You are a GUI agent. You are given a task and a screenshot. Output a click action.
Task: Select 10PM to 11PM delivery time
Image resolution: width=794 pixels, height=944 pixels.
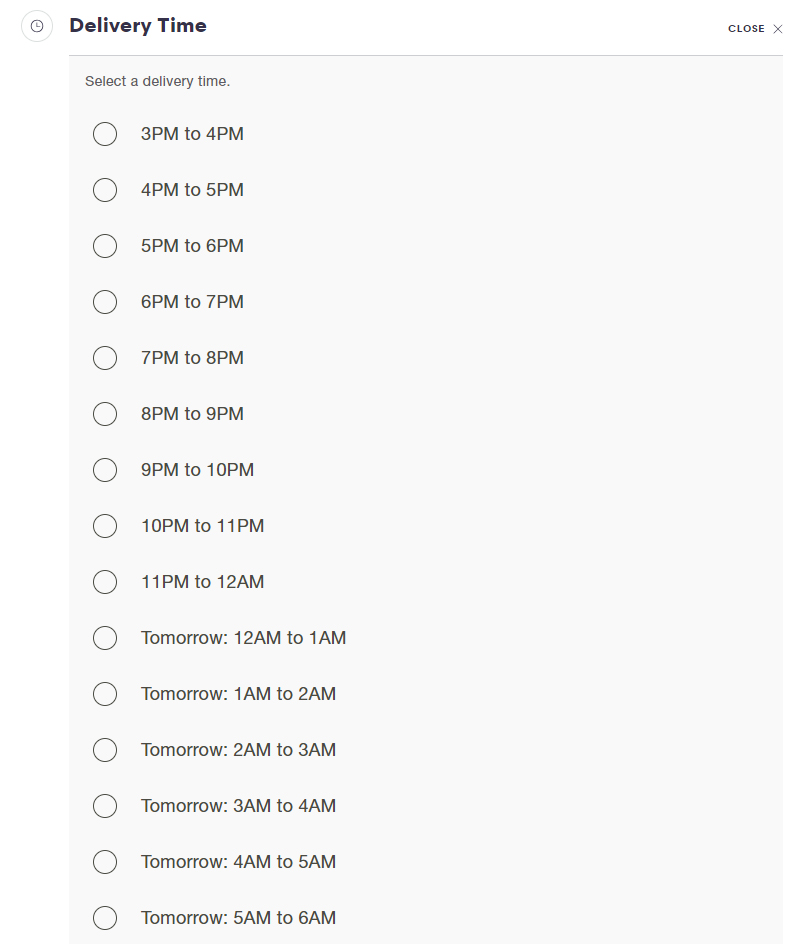[105, 526]
